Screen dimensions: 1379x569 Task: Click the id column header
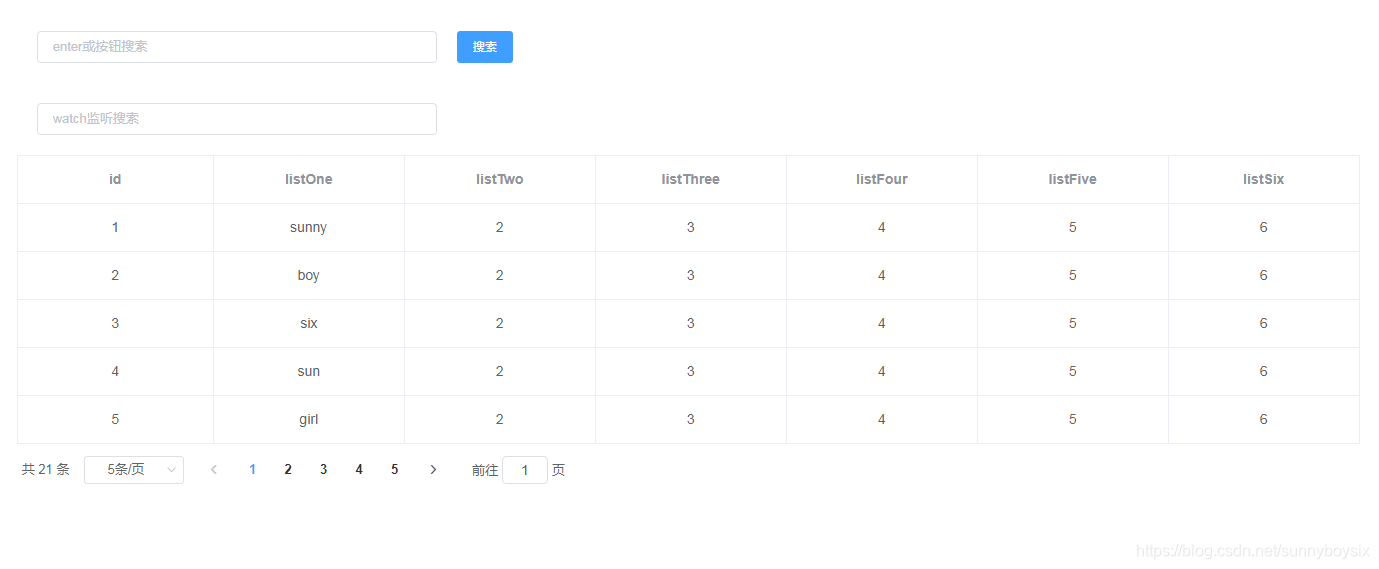tap(115, 180)
